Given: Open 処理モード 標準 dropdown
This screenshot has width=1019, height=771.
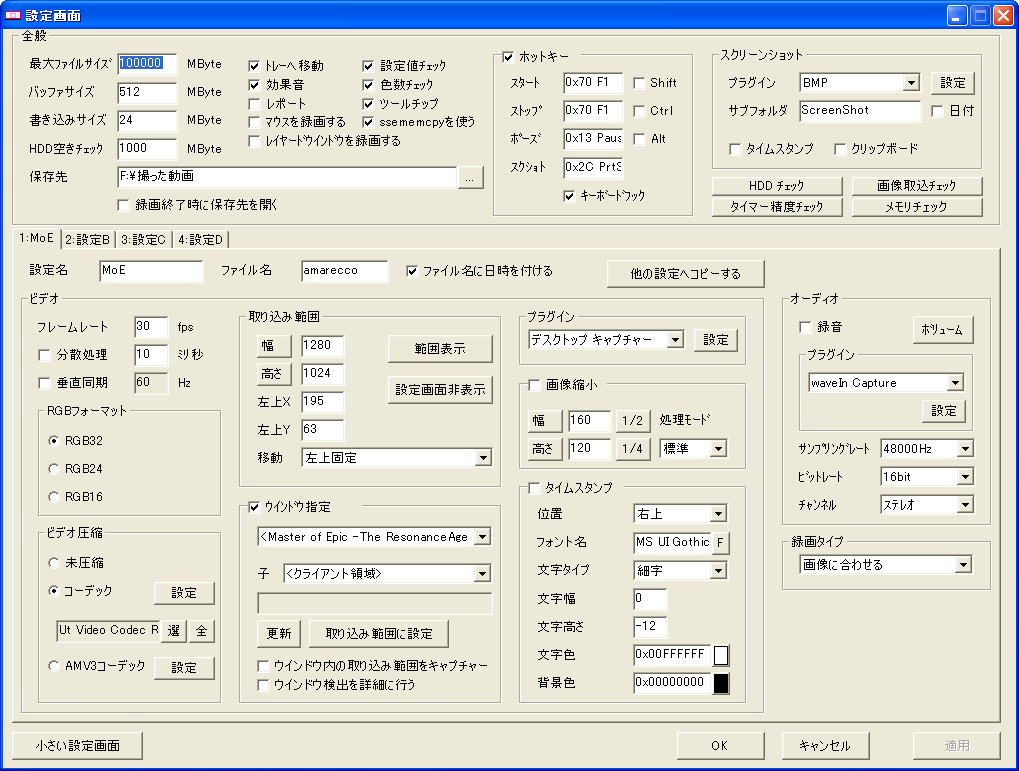Looking at the screenshot, I should (x=718, y=449).
